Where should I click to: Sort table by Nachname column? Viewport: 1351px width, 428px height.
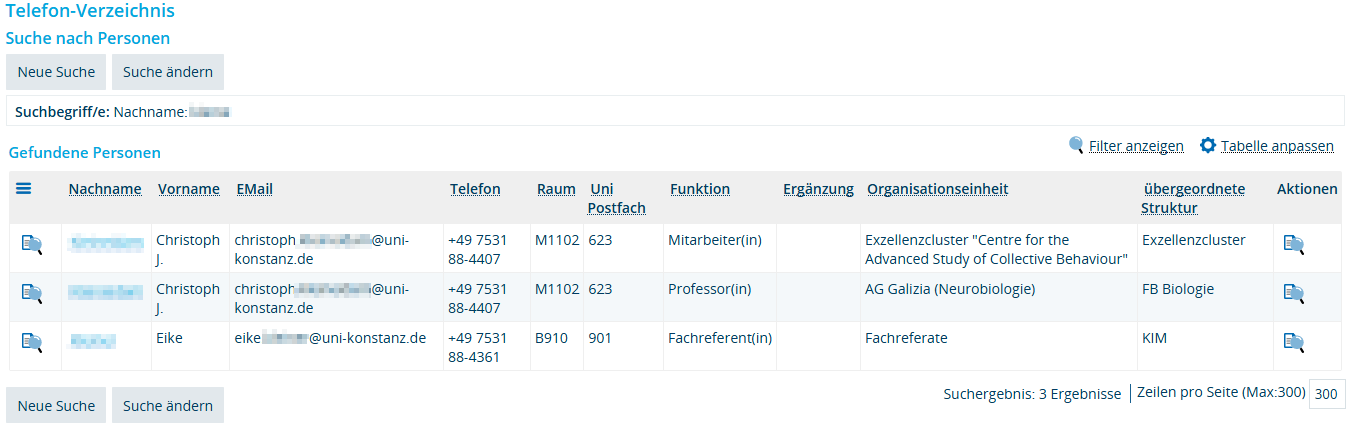pyautogui.click(x=105, y=189)
